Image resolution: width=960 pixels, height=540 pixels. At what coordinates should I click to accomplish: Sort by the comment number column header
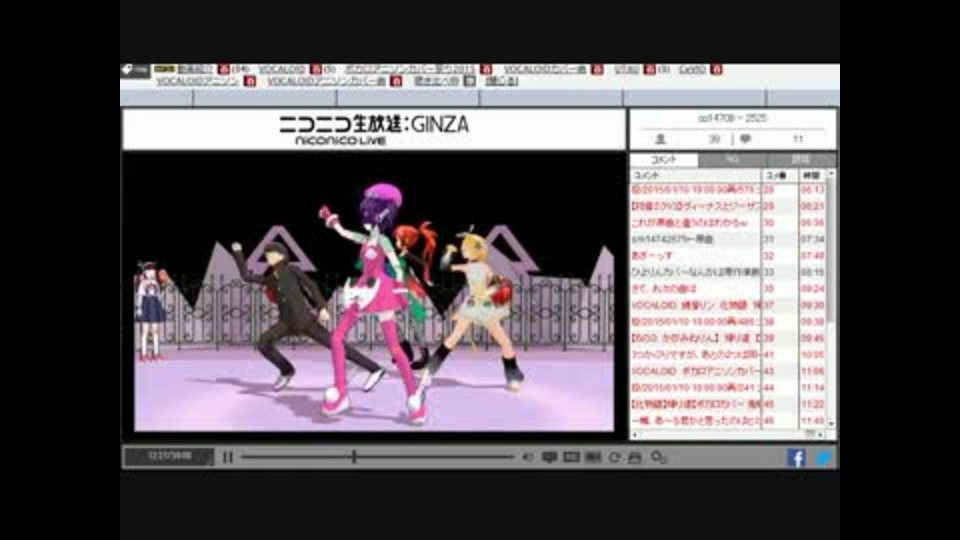pyautogui.click(x=779, y=176)
